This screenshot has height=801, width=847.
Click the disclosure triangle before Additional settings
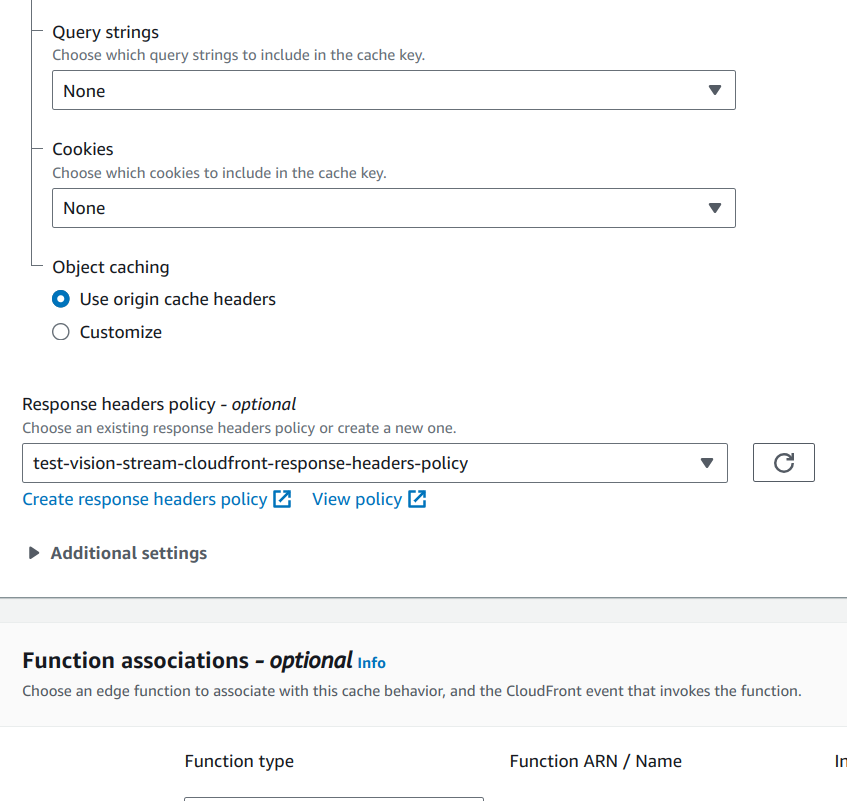33,552
